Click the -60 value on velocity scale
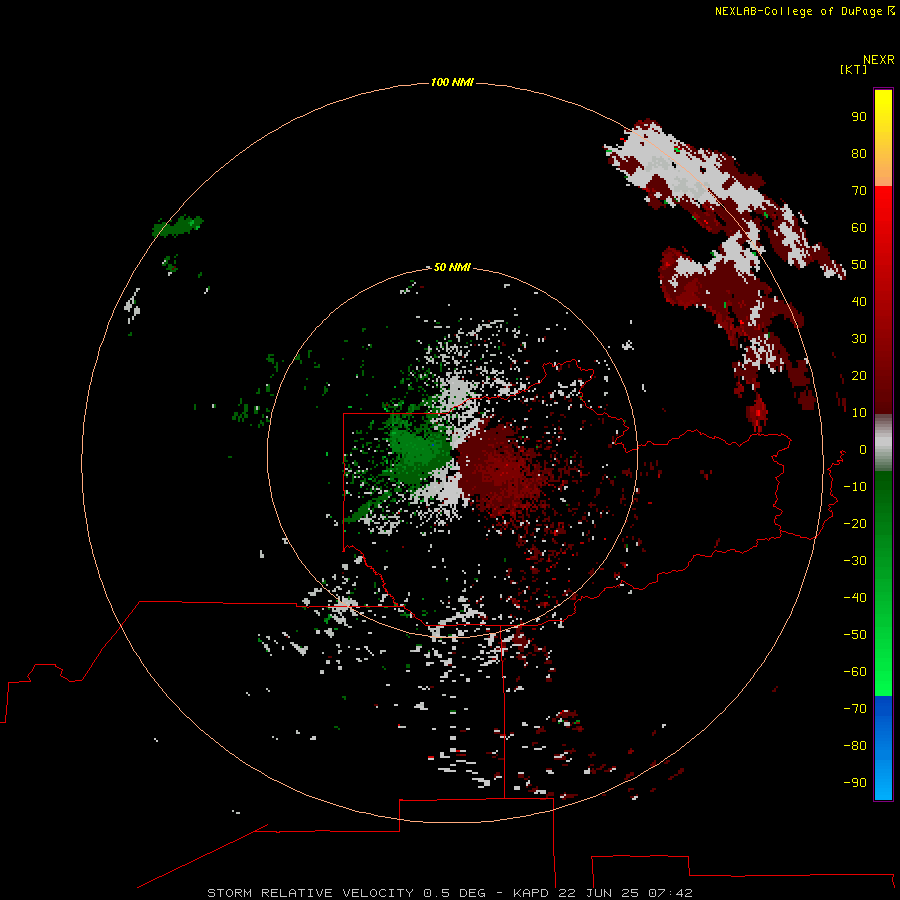Image resolution: width=900 pixels, height=900 pixels. click(x=855, y=672)
